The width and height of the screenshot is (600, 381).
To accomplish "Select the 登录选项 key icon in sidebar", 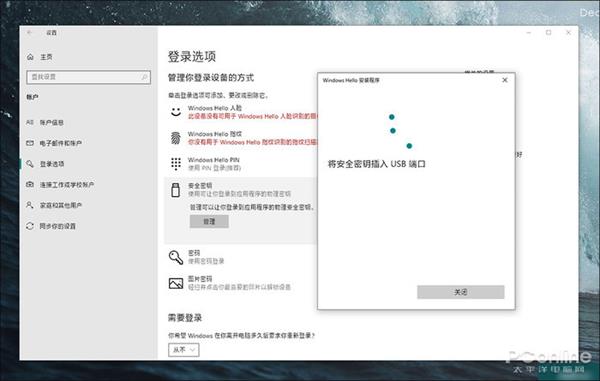I will click(x=30, y=164).
